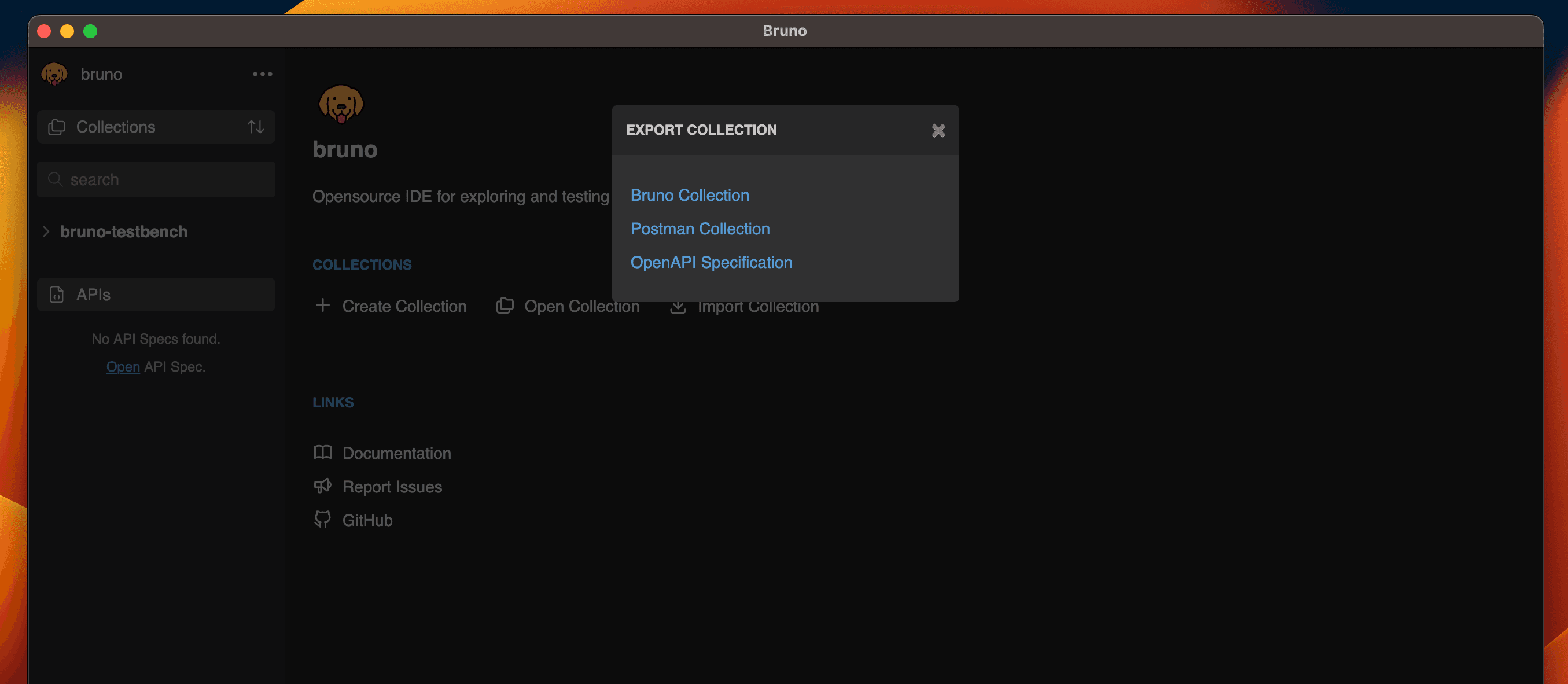Open the APIs section header
The image size is (1568, 684).
156,295
